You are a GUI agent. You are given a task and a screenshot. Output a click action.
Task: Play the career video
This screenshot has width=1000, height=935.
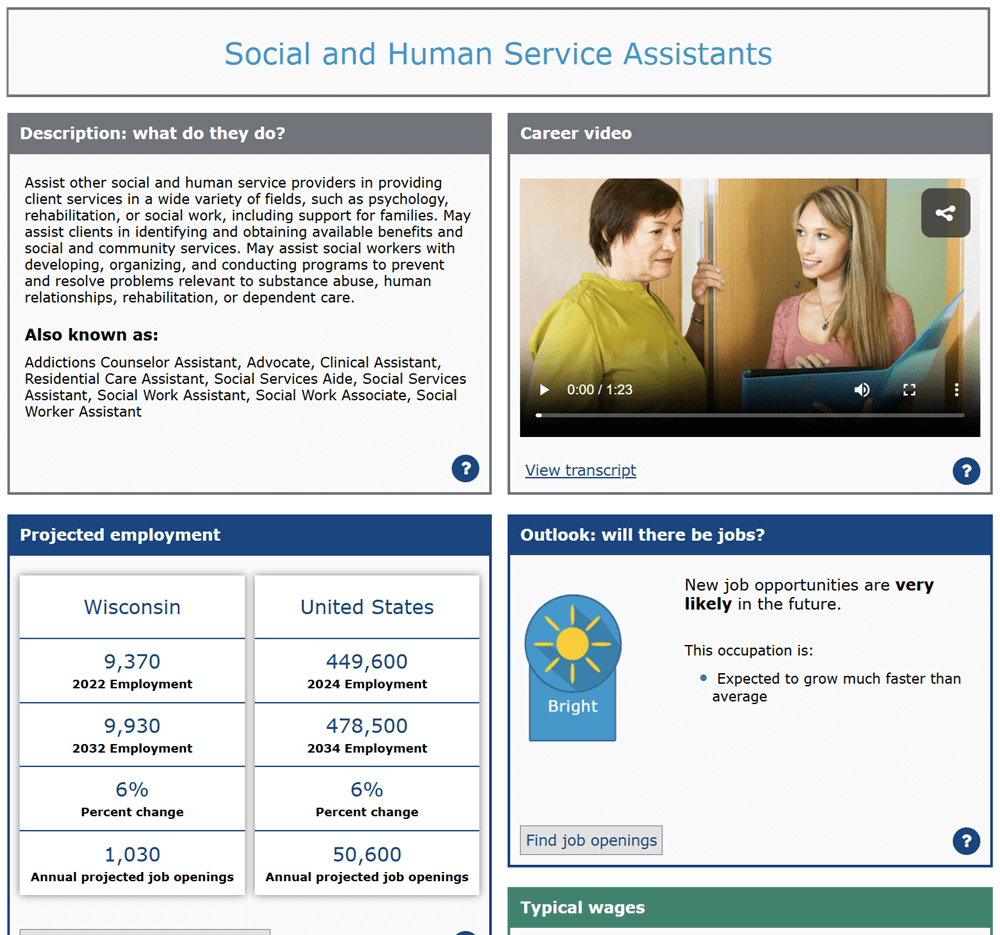pos(543,390)
